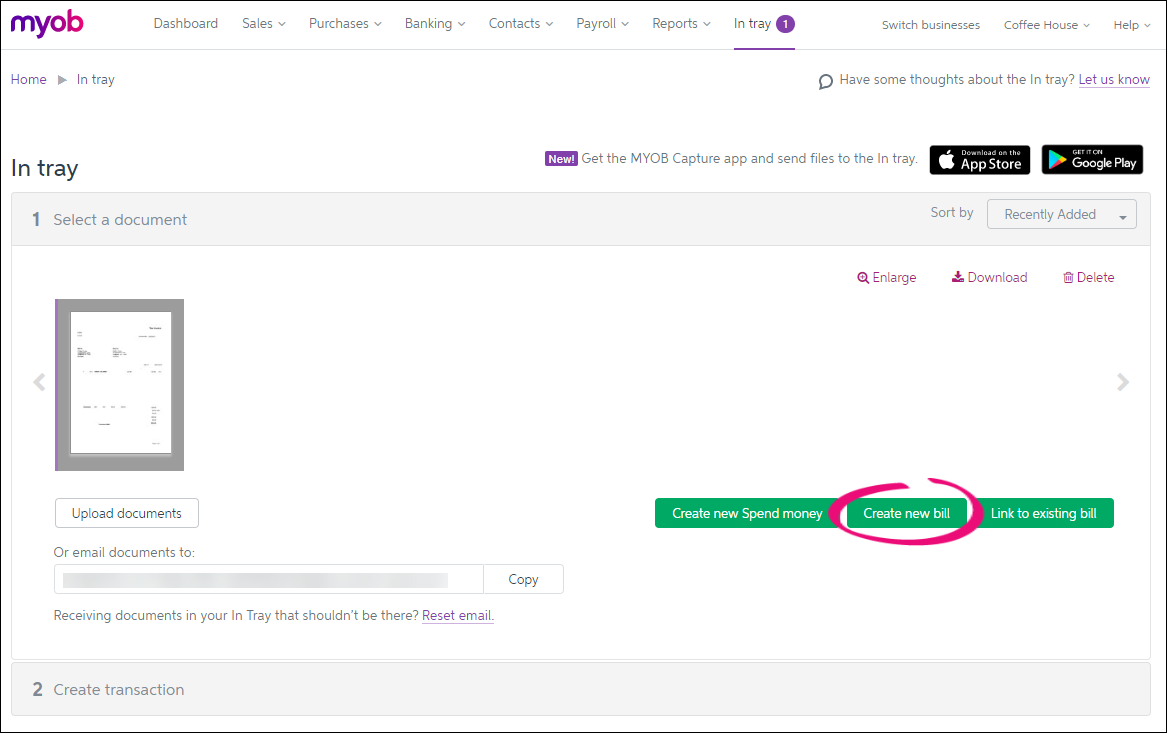Click the Enlarge magnifier icon

click(x=863, y=278)
